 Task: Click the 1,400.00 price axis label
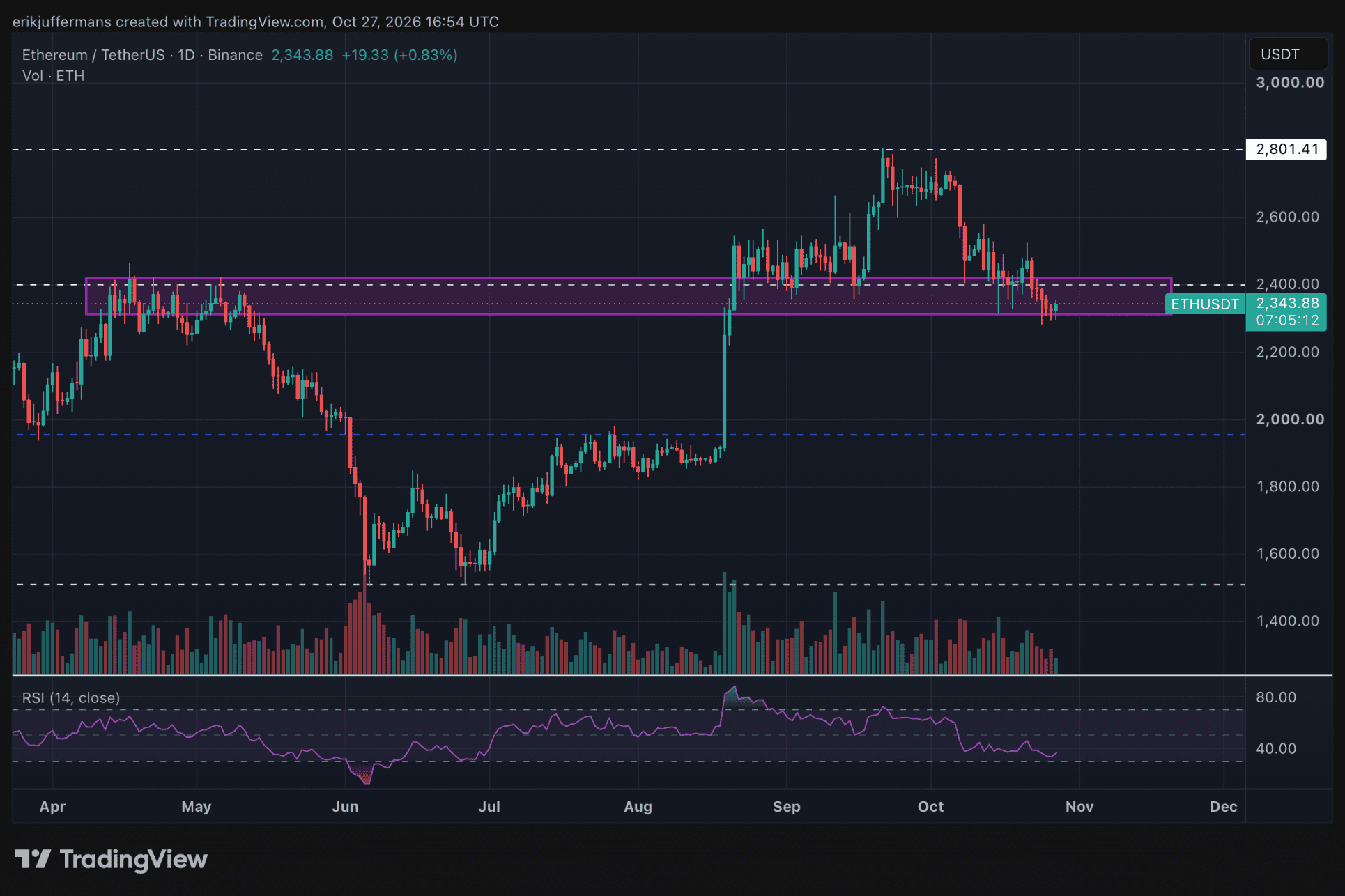[x=1287, y=621]
